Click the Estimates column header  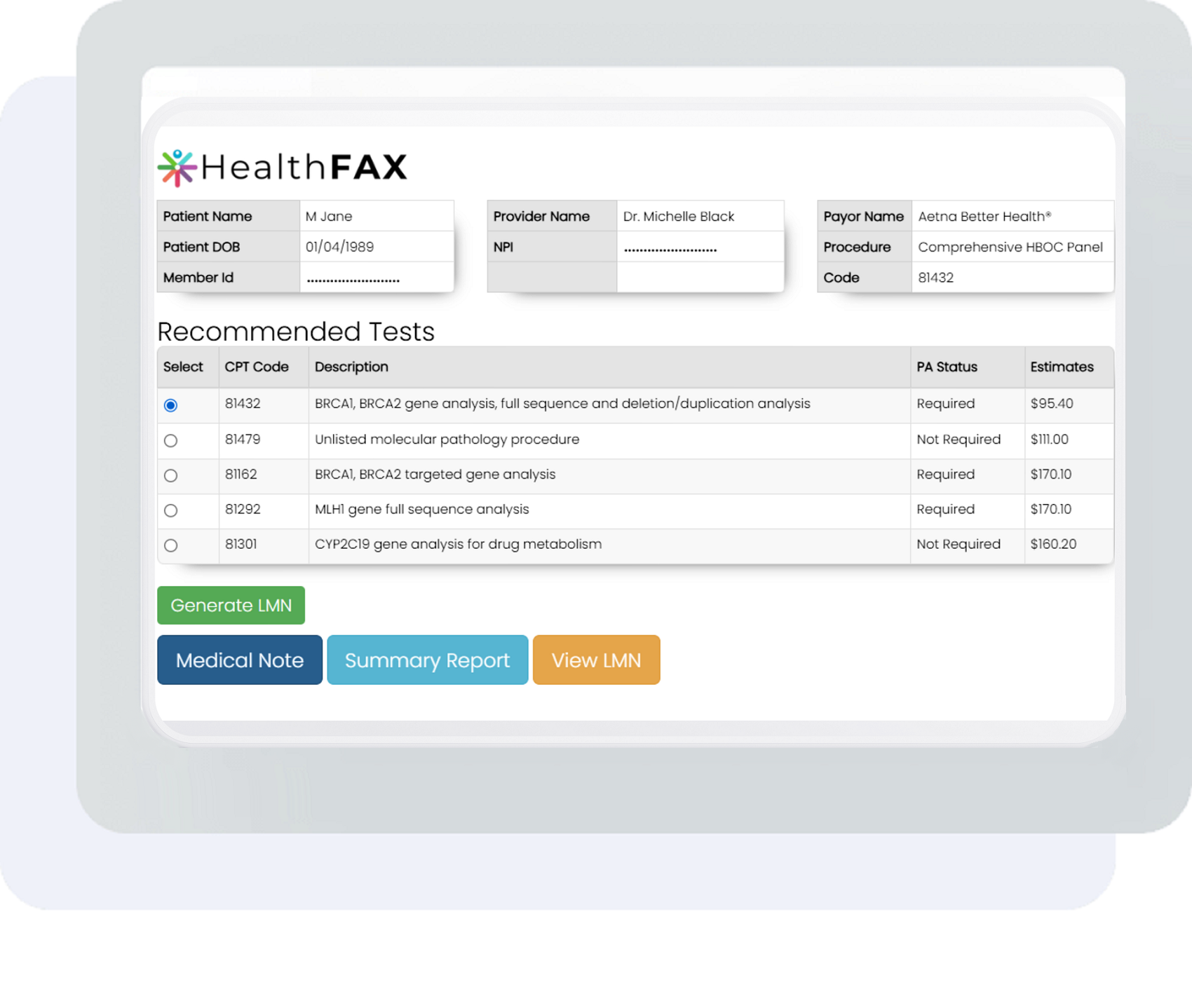coord(1062,367)
